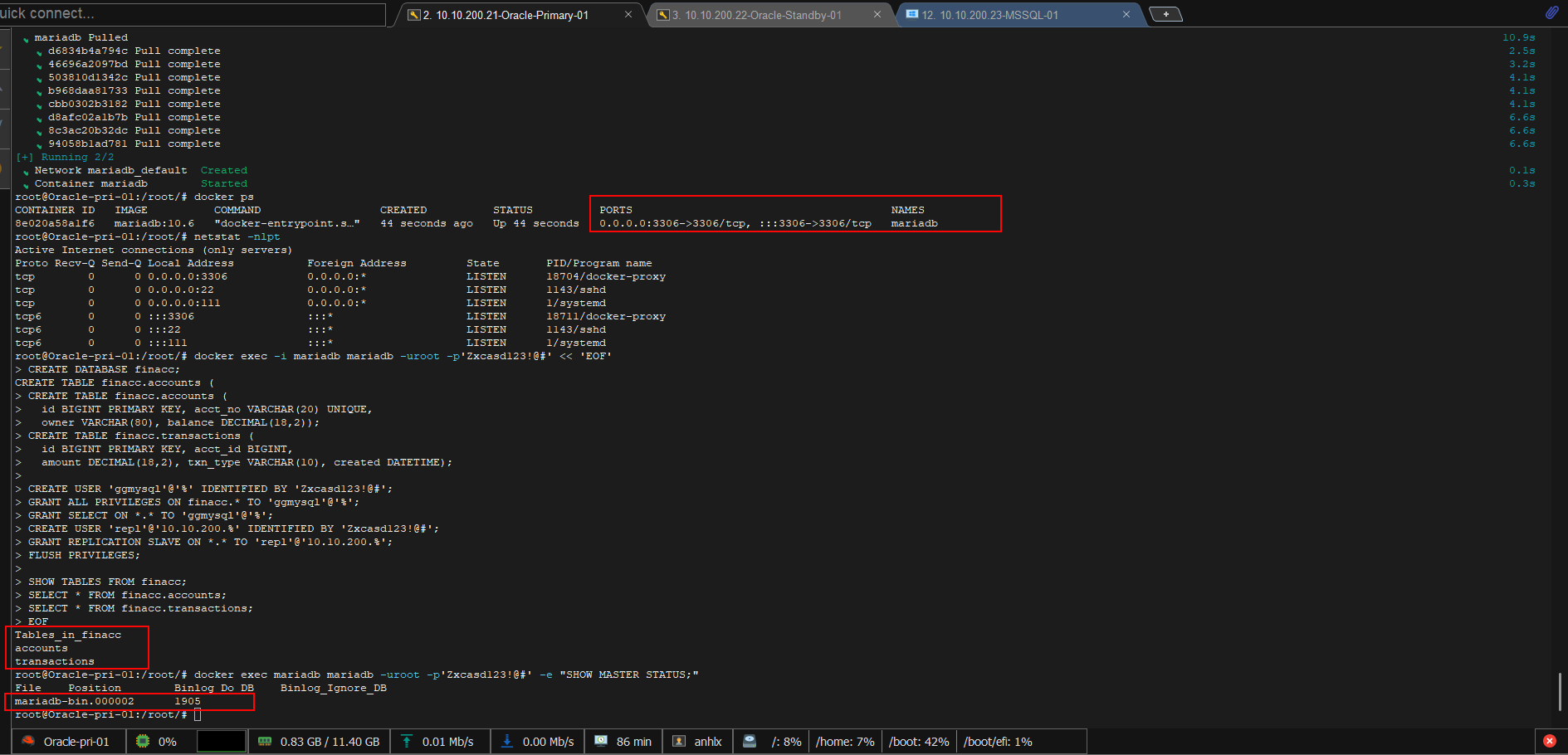Open the 10.10.200.22-Oracle-Standby-01 tab
This screenshot has width=1568, height=755.
756,15
